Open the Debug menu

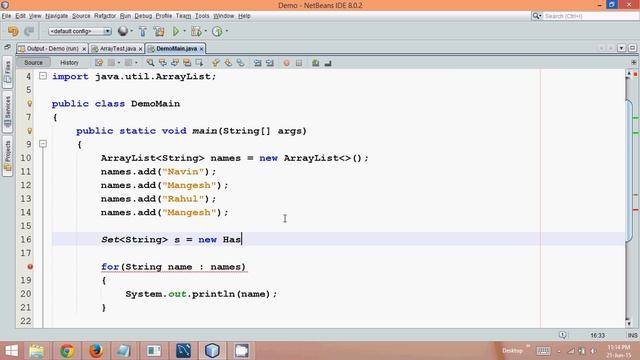tap(143, 16)
